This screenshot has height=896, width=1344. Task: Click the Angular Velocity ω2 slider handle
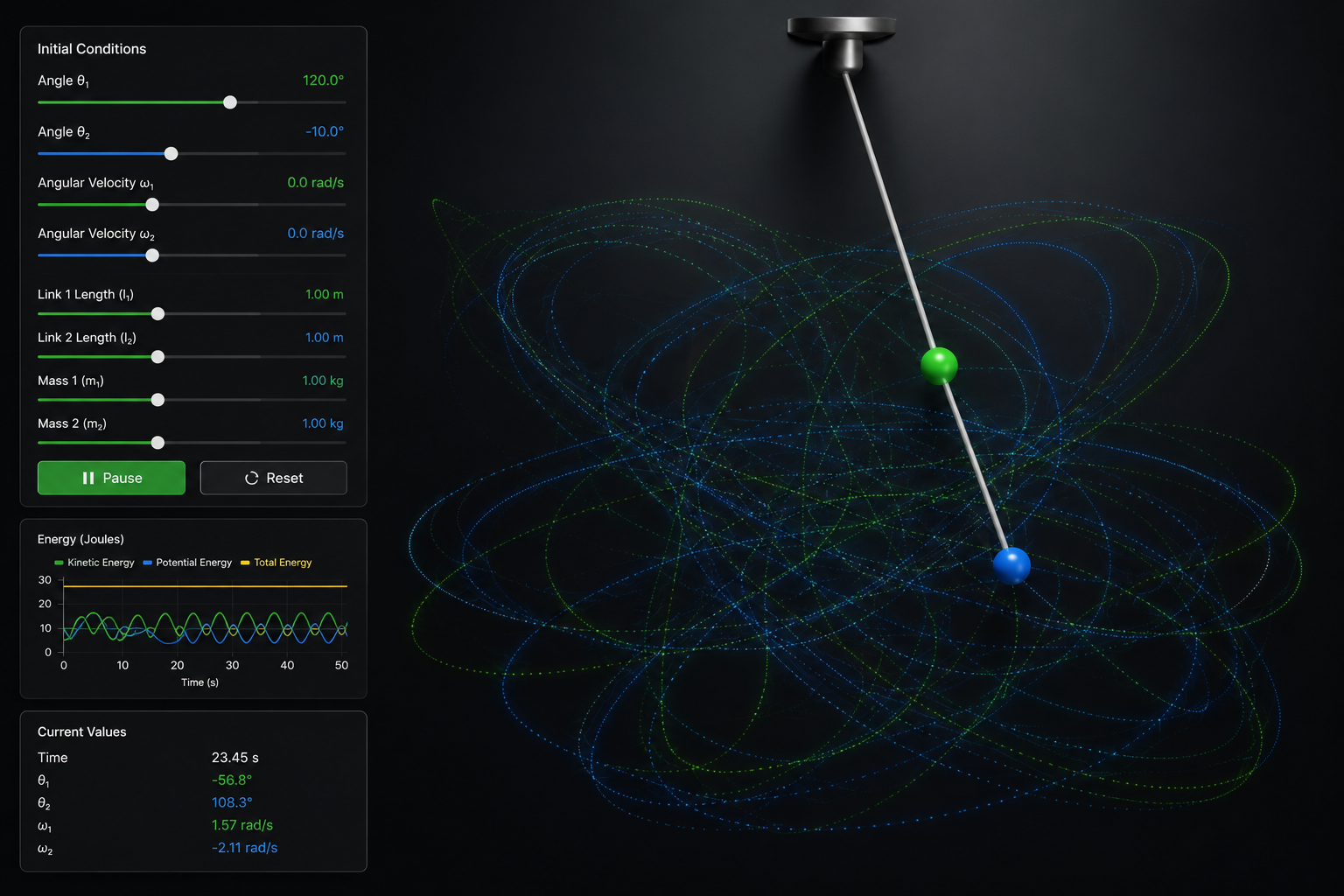pyautogui.click(x=152, y=255)
